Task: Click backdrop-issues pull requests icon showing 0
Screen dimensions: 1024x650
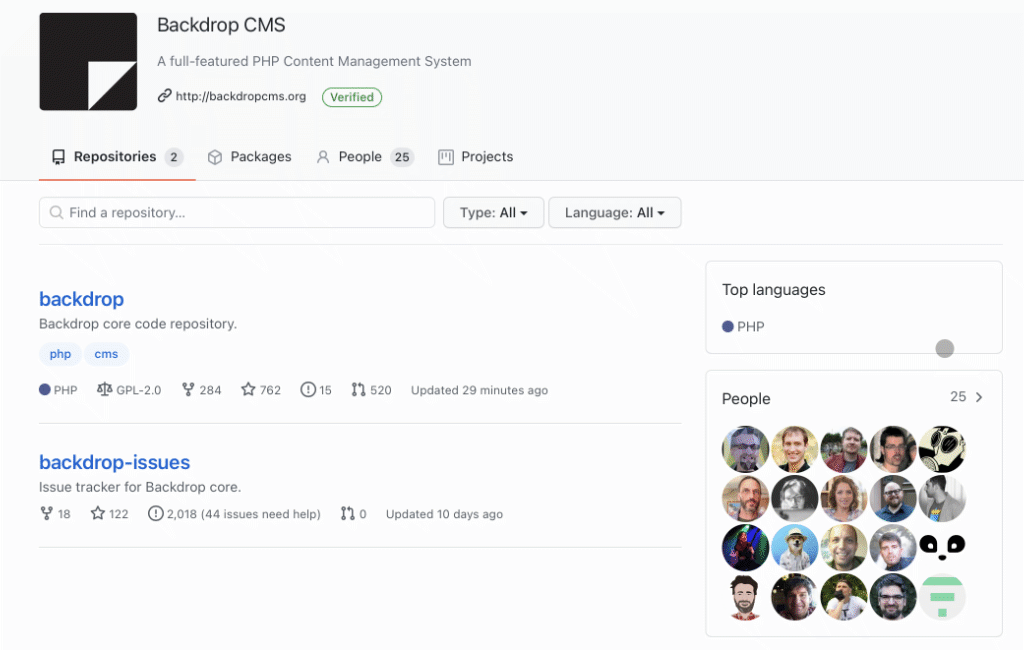Action: [x=347, y=513]
